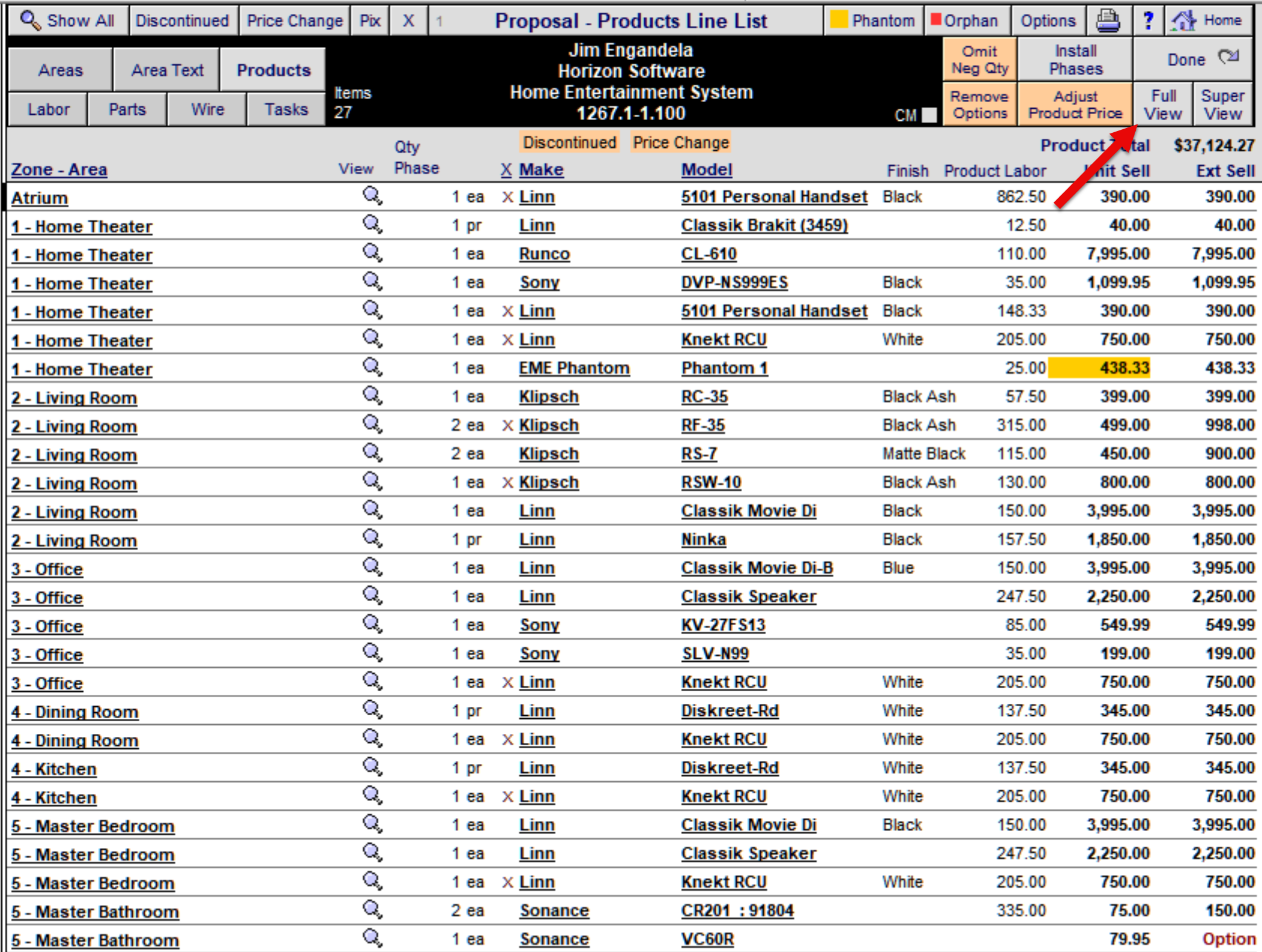Click the Discontinued toolbar button
The image size is (1262, 952).
coord(183,20)
